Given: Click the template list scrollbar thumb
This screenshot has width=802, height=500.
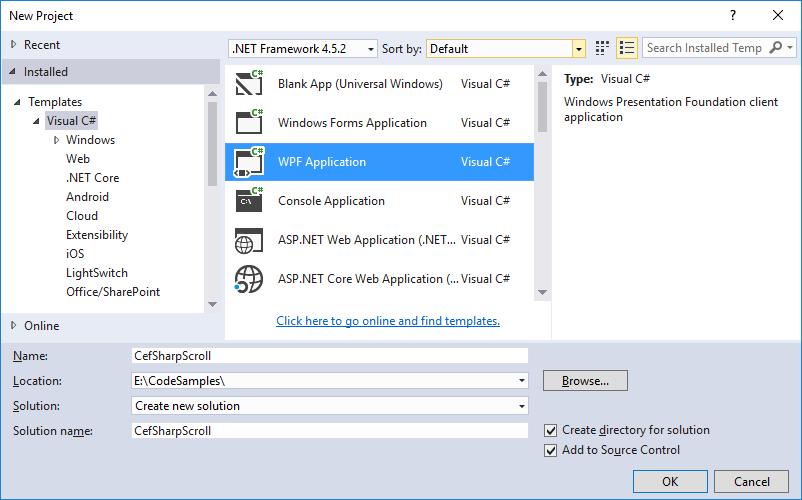Looking at the screenshot, I should point(543,106).
